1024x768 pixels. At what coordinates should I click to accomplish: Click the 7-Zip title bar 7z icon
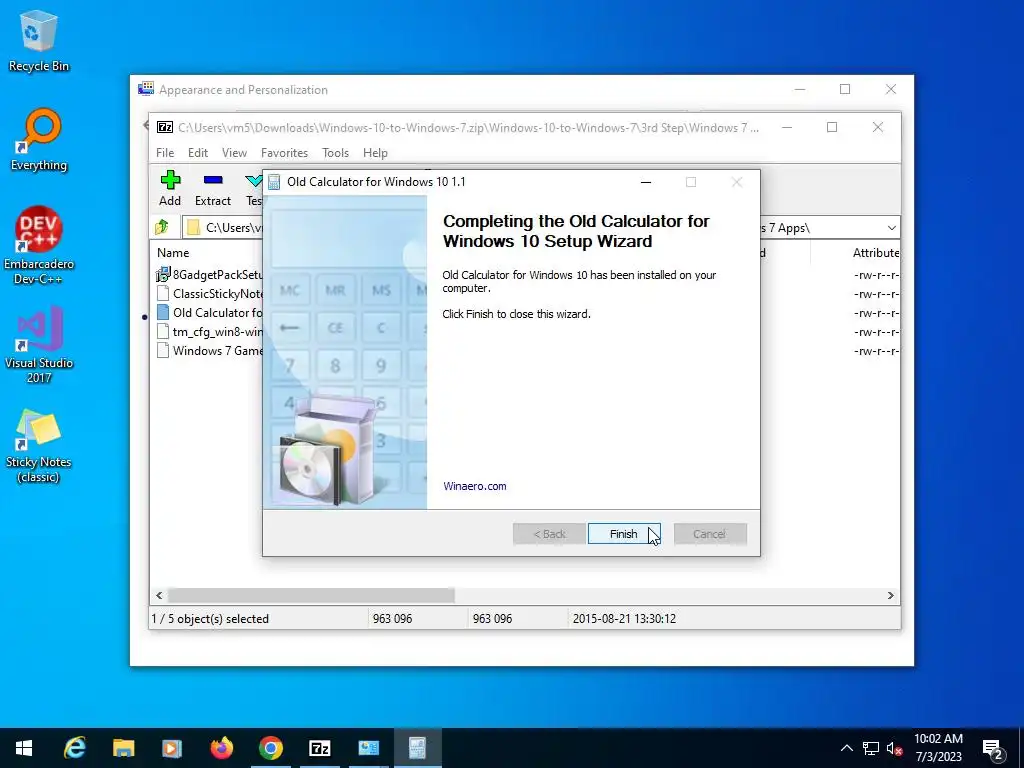165,127
